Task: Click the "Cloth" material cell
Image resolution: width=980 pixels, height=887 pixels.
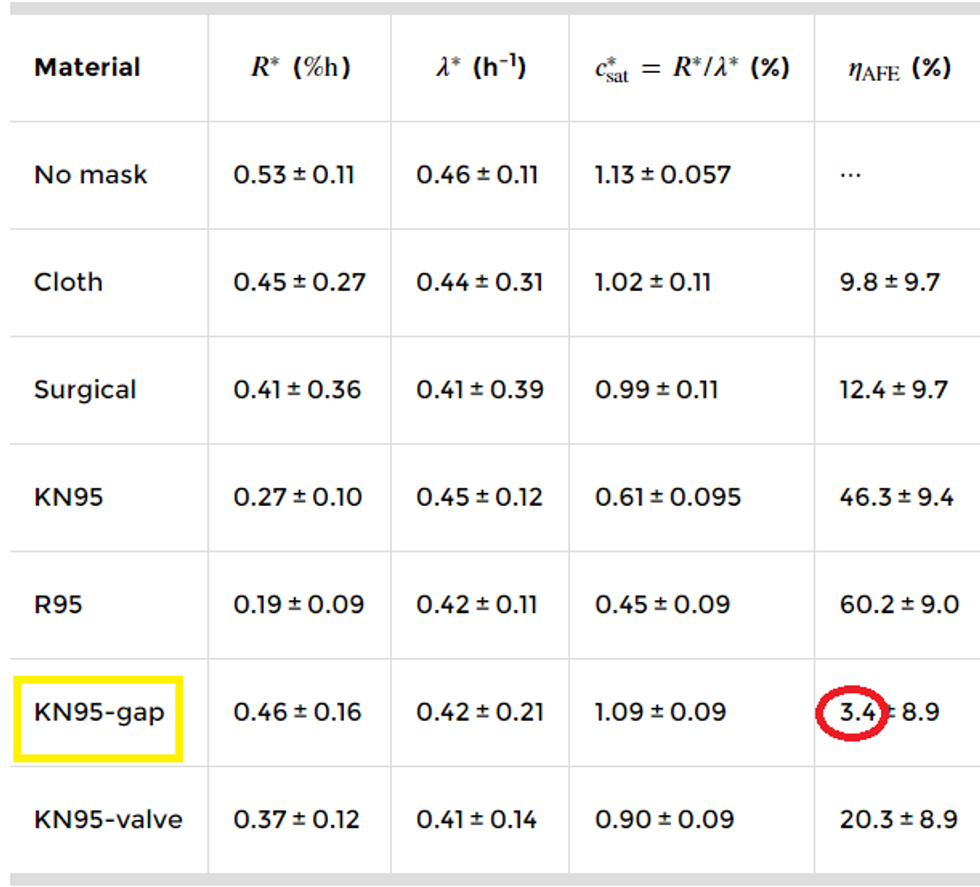Action: 68,282
